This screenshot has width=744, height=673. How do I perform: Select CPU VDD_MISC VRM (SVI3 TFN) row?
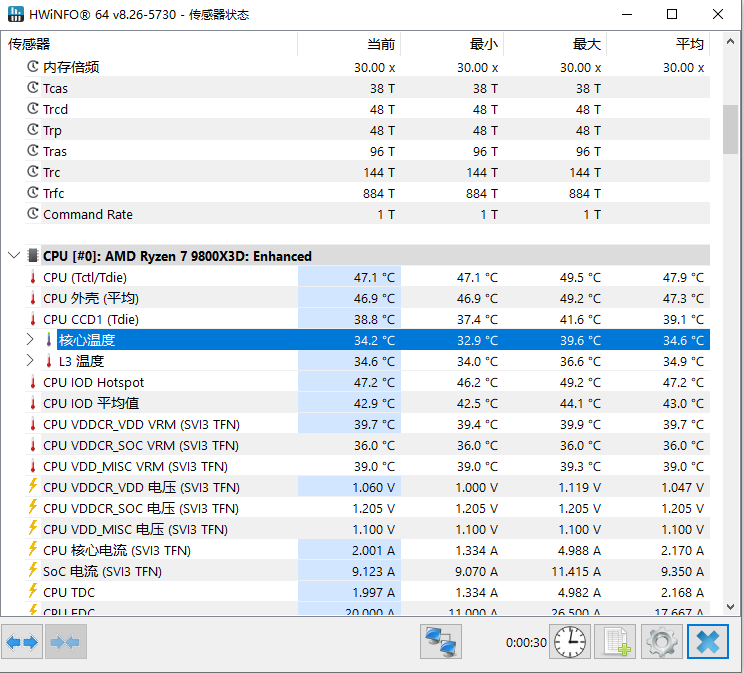pos(367,466)
